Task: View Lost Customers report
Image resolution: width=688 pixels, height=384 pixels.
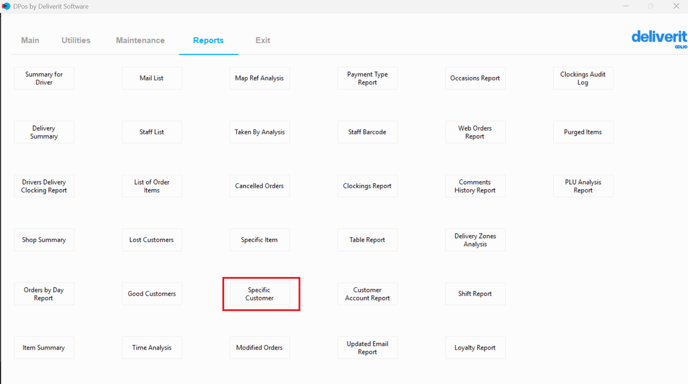Action: (x=152, y=240)
